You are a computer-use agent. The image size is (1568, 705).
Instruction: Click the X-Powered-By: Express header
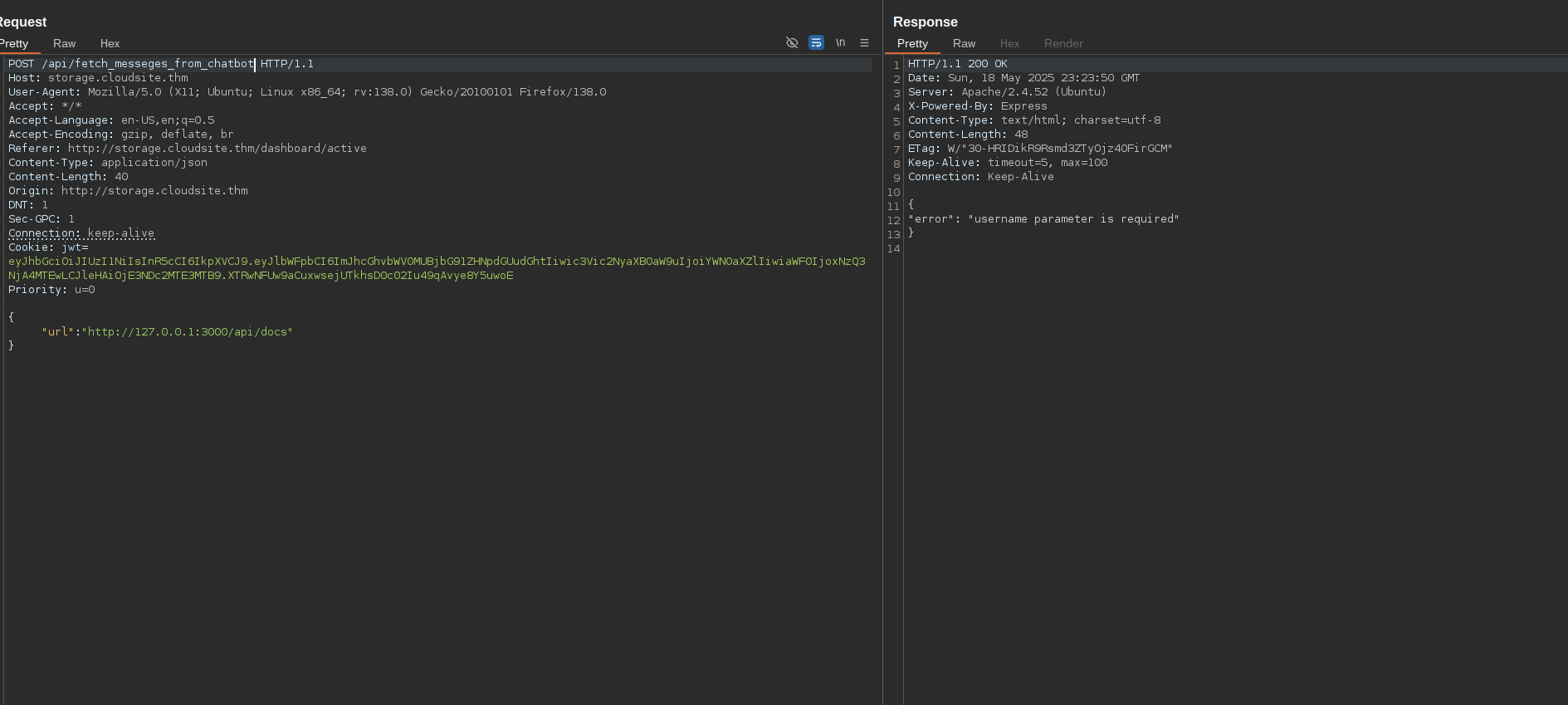(x=977, y=106)
